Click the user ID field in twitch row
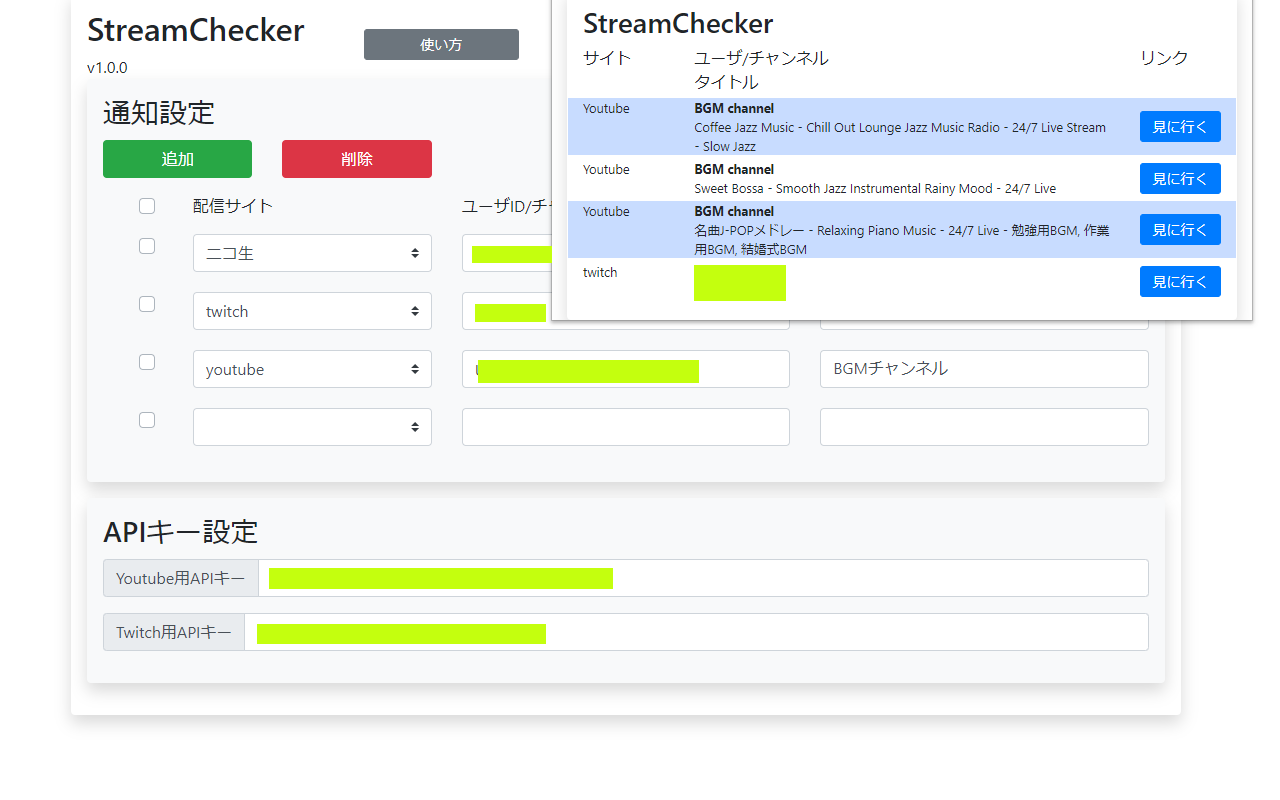Image resolution: width=1280 pixels, height=800 pixels. [x=626, y=311]
